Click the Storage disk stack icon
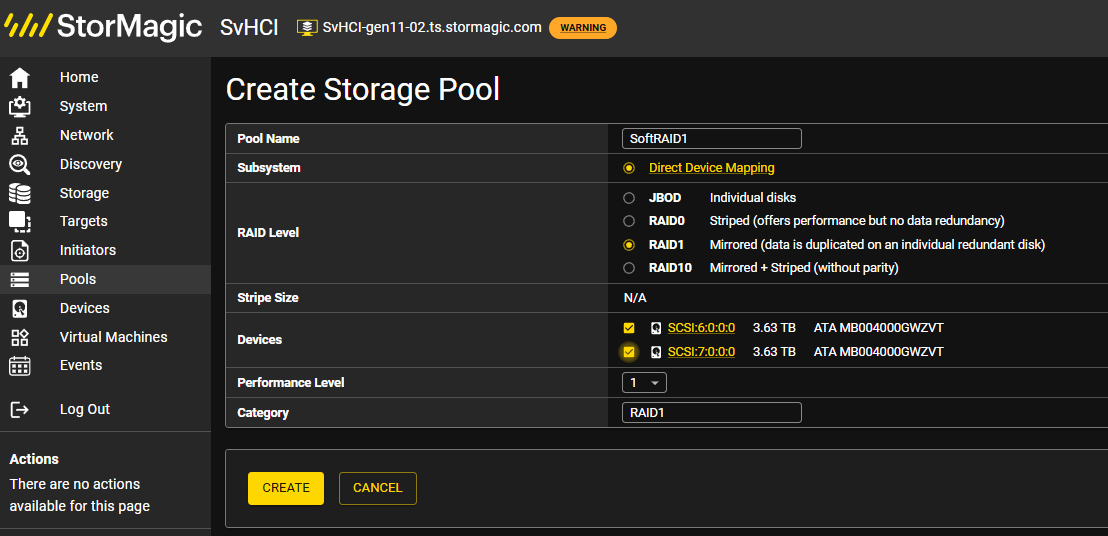The width and height of the screenshot is (1108, 536). tap(19, 193)
